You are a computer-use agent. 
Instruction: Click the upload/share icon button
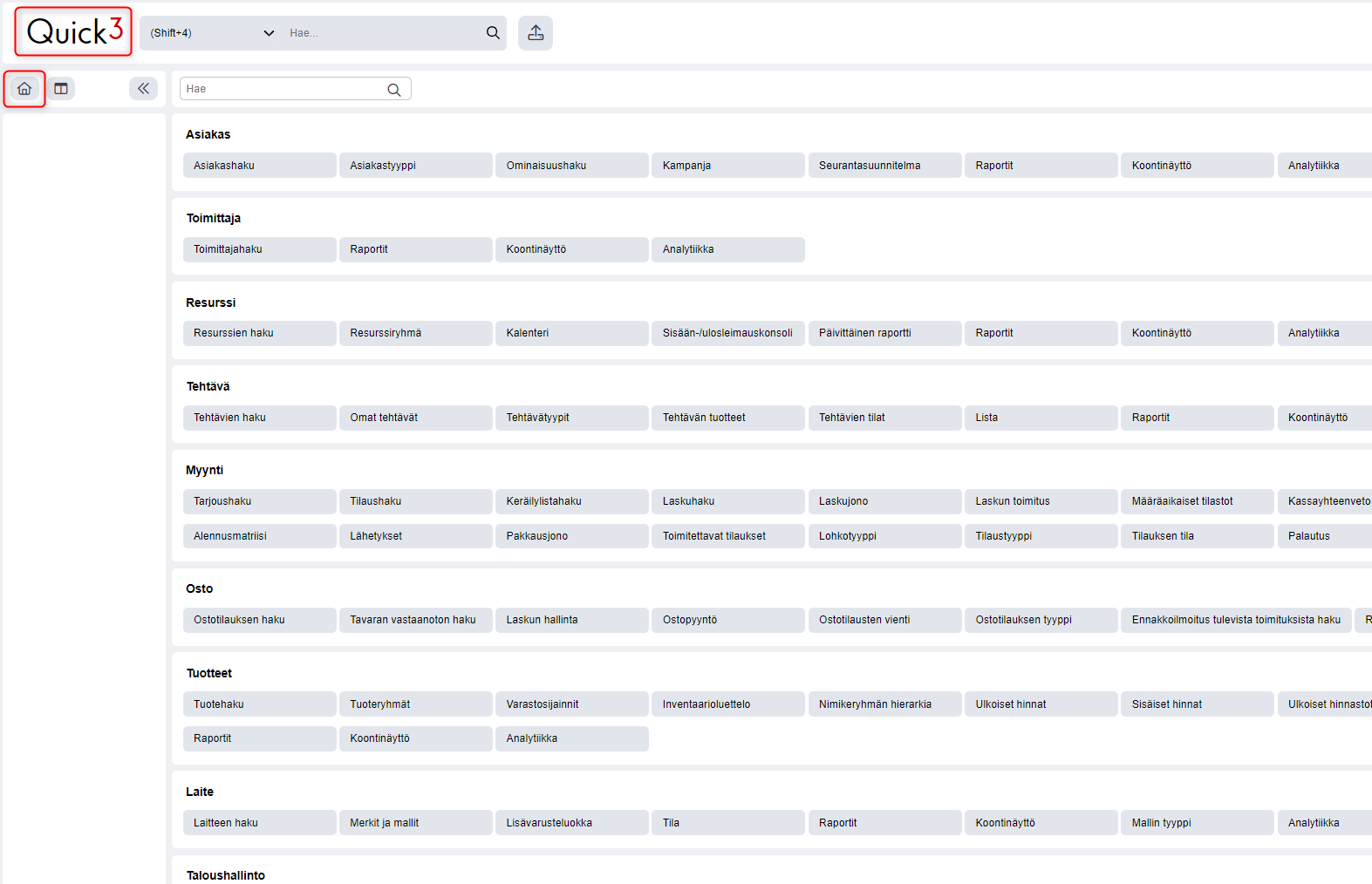tap(536, 33)
